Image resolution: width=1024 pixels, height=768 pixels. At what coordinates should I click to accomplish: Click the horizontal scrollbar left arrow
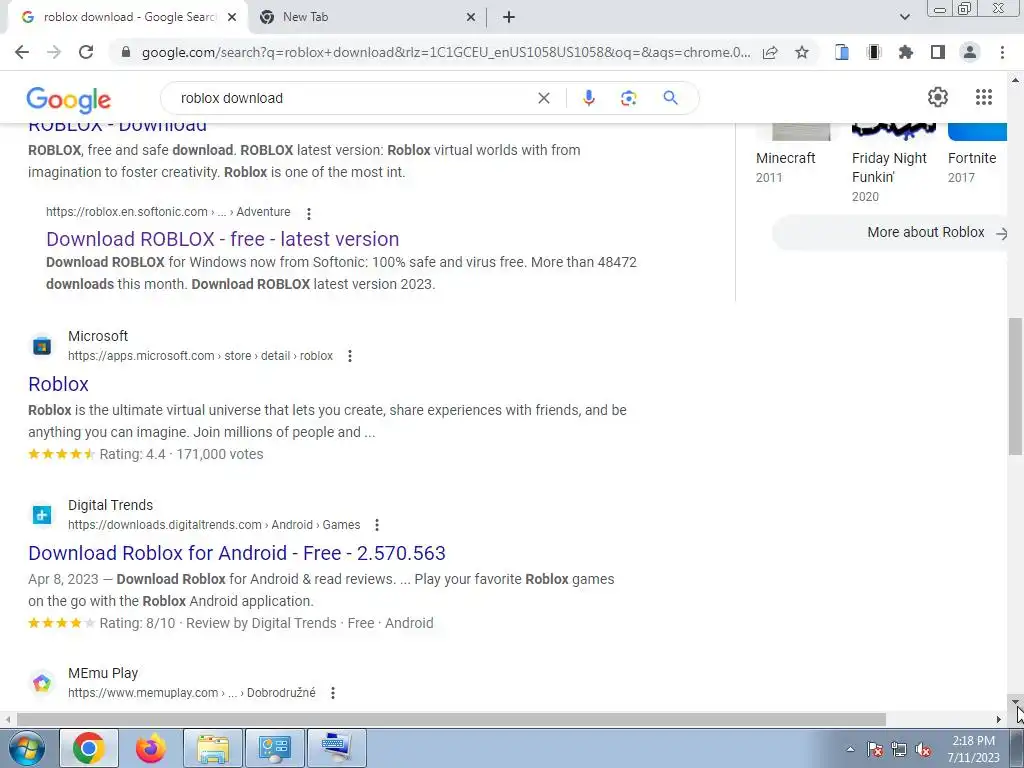coord(8,719)
